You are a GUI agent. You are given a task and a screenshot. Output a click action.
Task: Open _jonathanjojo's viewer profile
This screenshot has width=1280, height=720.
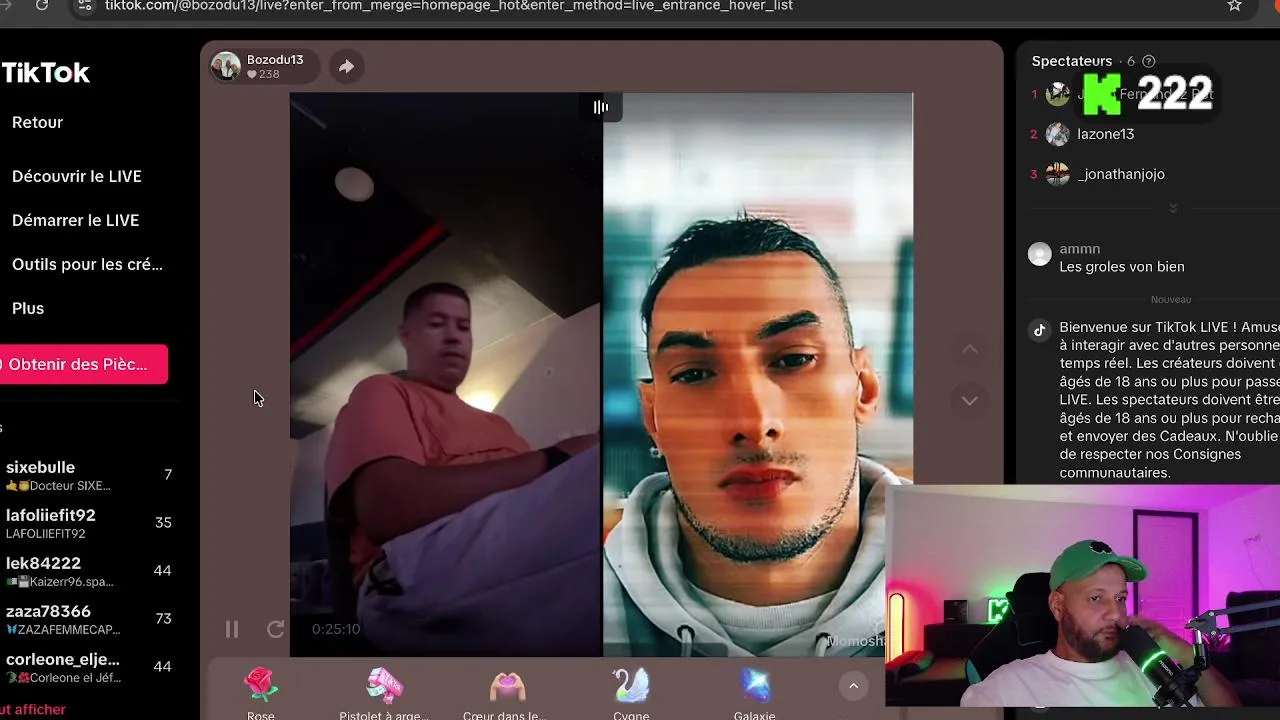coord(1121,174)
